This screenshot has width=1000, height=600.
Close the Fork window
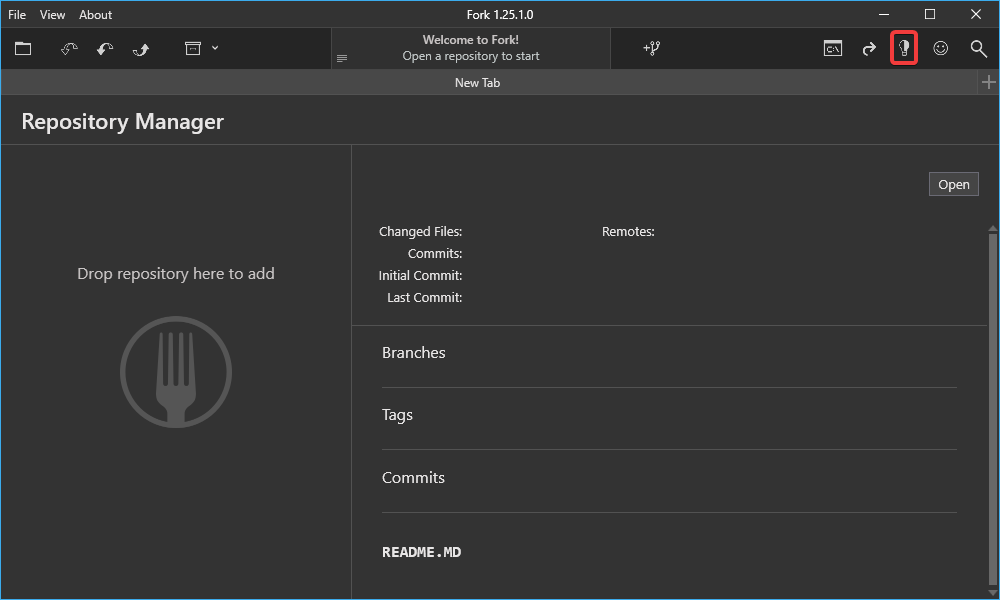click(x=976, y=14)
